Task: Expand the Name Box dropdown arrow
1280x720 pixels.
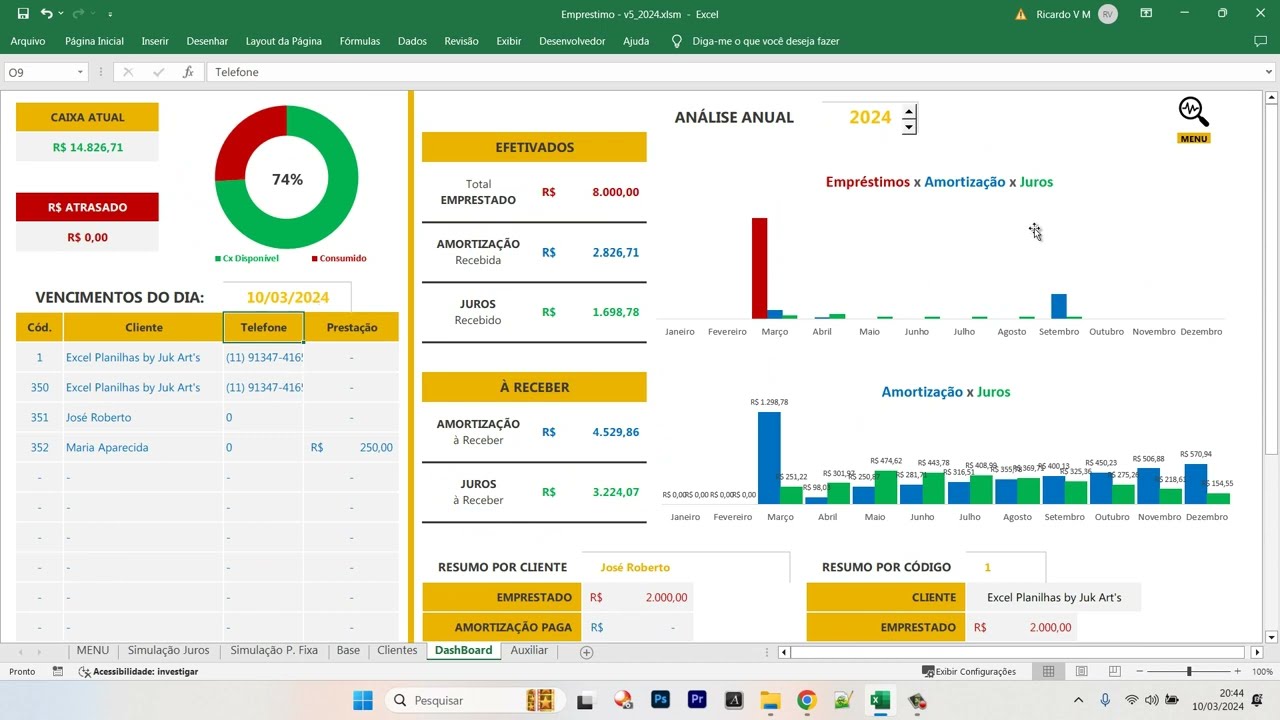Action: tap(80, 72)
